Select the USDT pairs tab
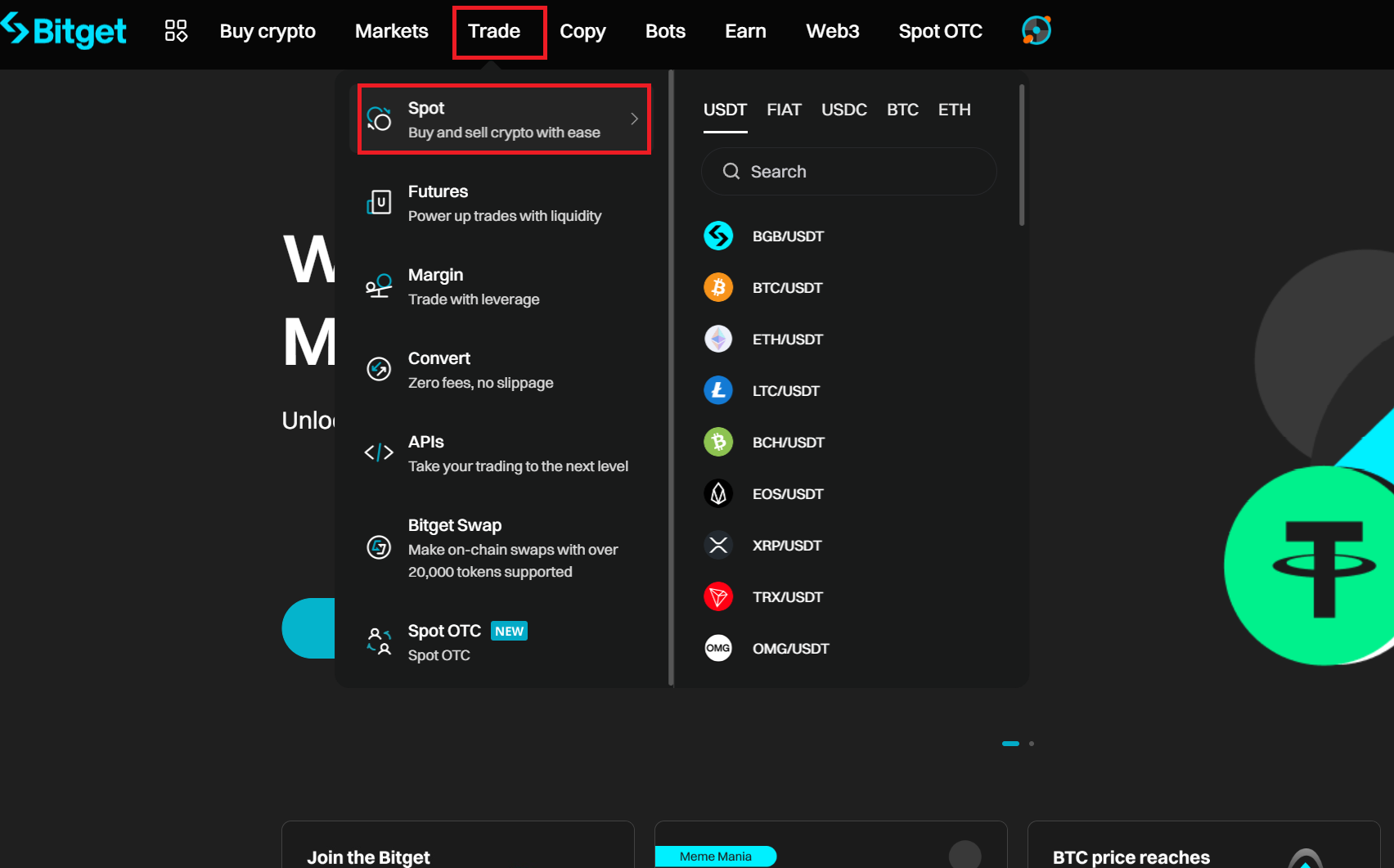This screenshot has width=1394, height=868. pos(726,110)
